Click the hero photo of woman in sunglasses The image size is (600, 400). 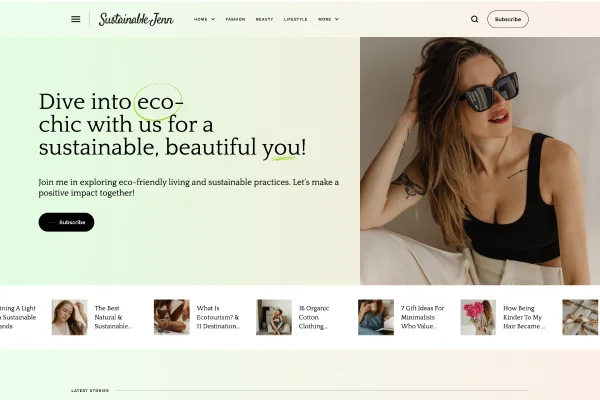480,161
